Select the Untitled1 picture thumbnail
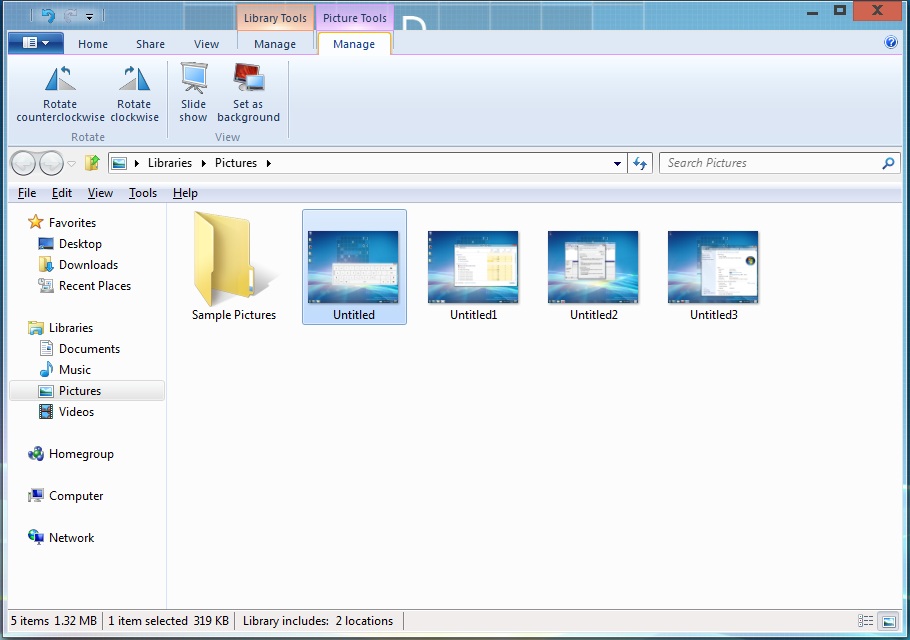The width and height of the screenshot is (910, 640). pyautogui.click(x=474, y=276)
